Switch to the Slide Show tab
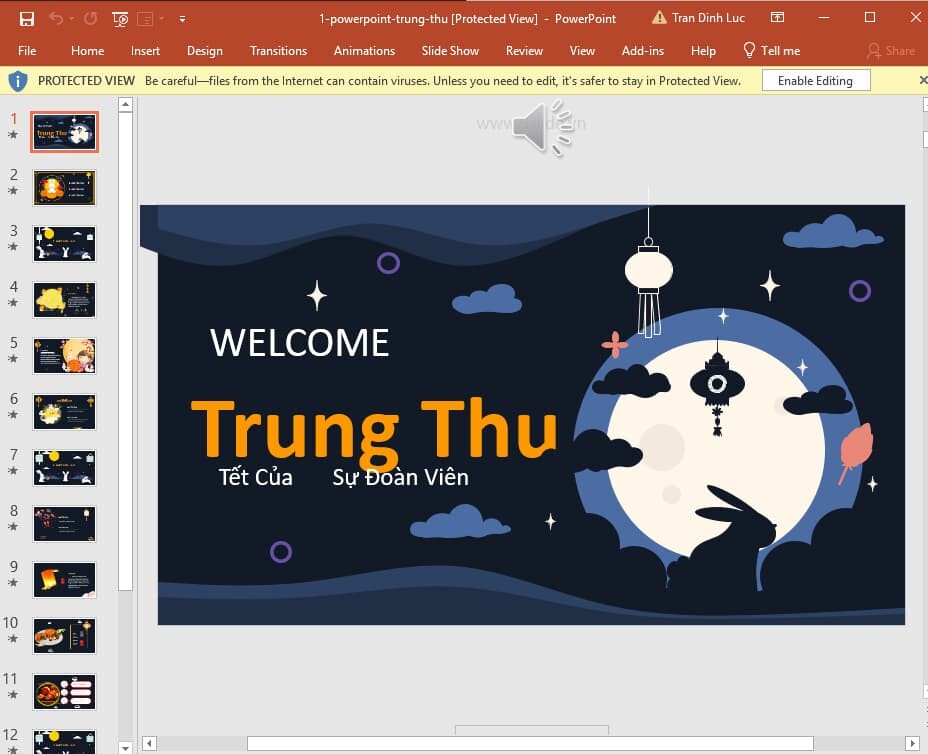Screen dimensions: 928x754 [x=450, y=50]
